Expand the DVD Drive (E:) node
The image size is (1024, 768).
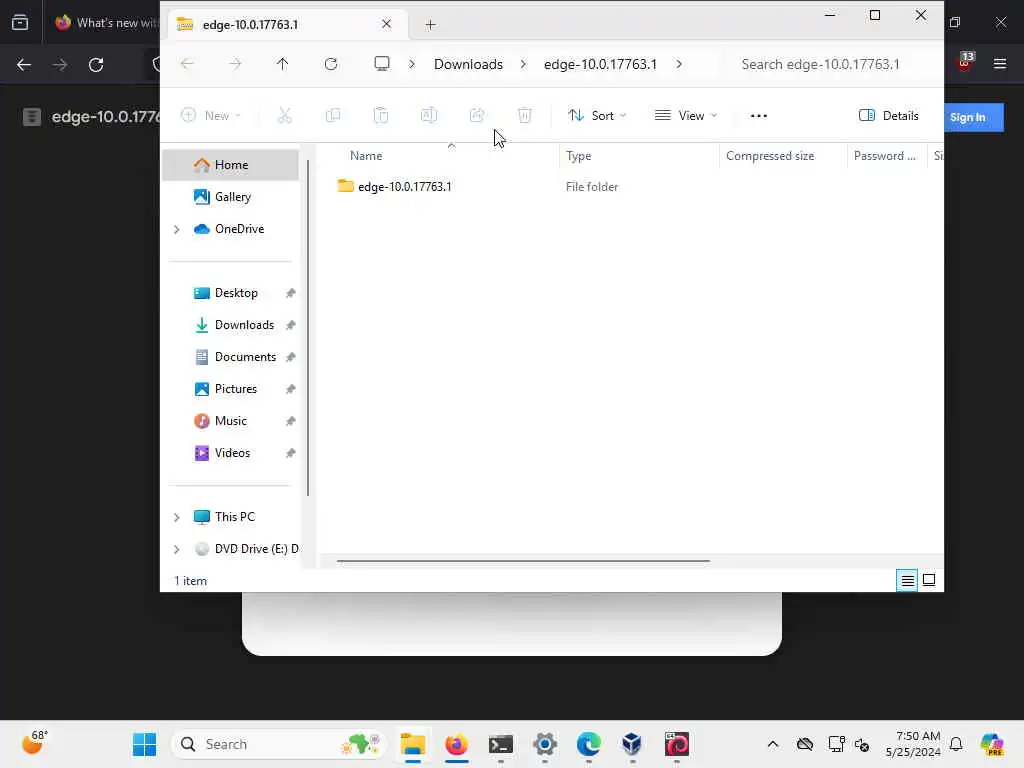click(176, 549)
